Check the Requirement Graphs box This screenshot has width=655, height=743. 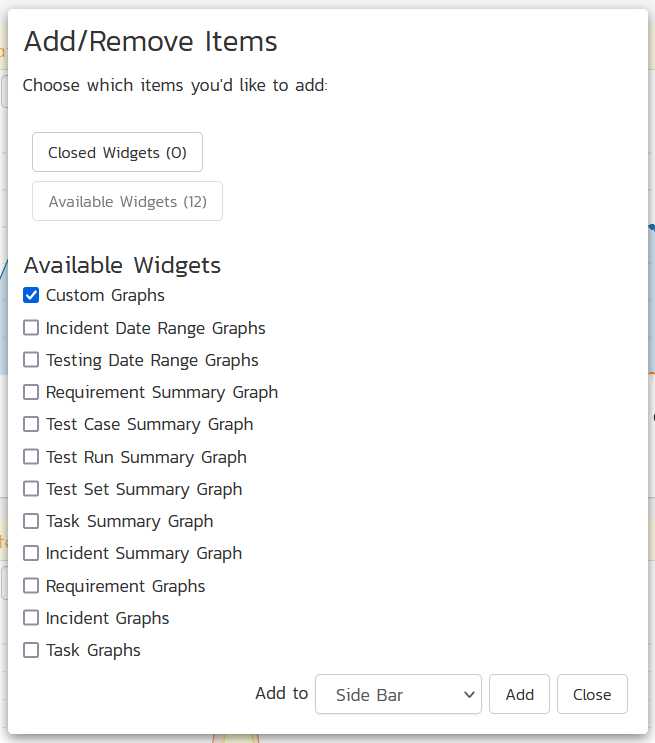31,586
